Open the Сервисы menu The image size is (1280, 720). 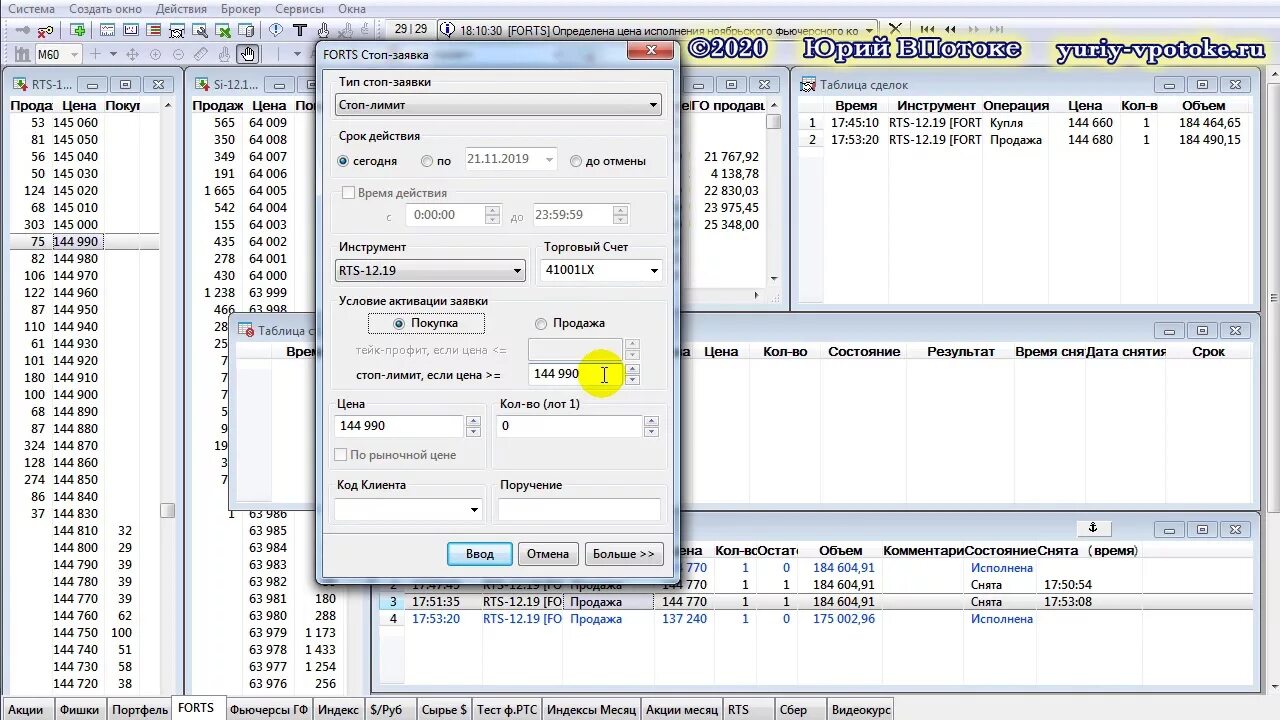pos(299,8)
